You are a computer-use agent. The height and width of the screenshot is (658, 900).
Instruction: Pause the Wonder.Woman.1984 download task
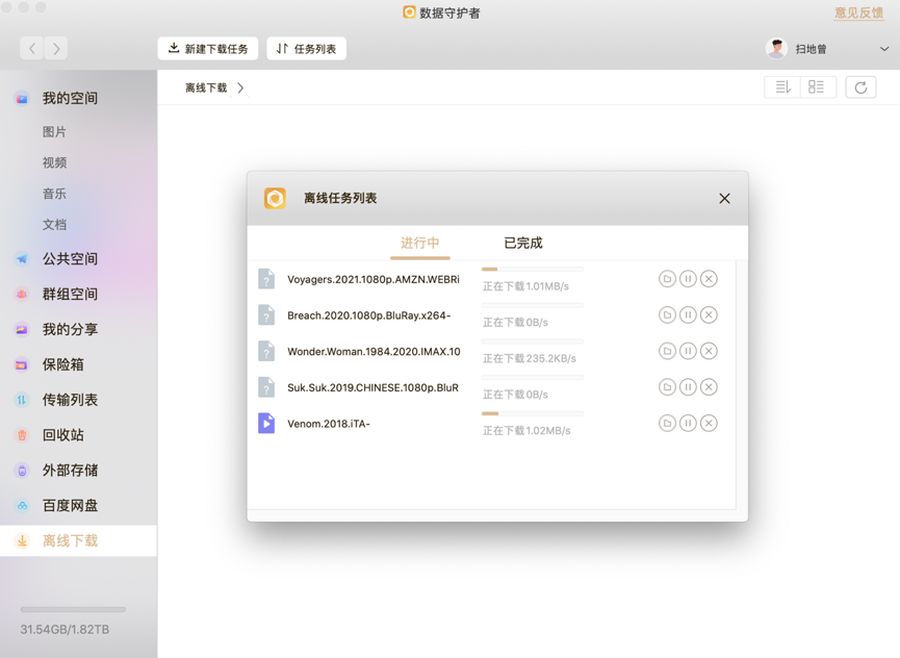[x=688, y=351]
